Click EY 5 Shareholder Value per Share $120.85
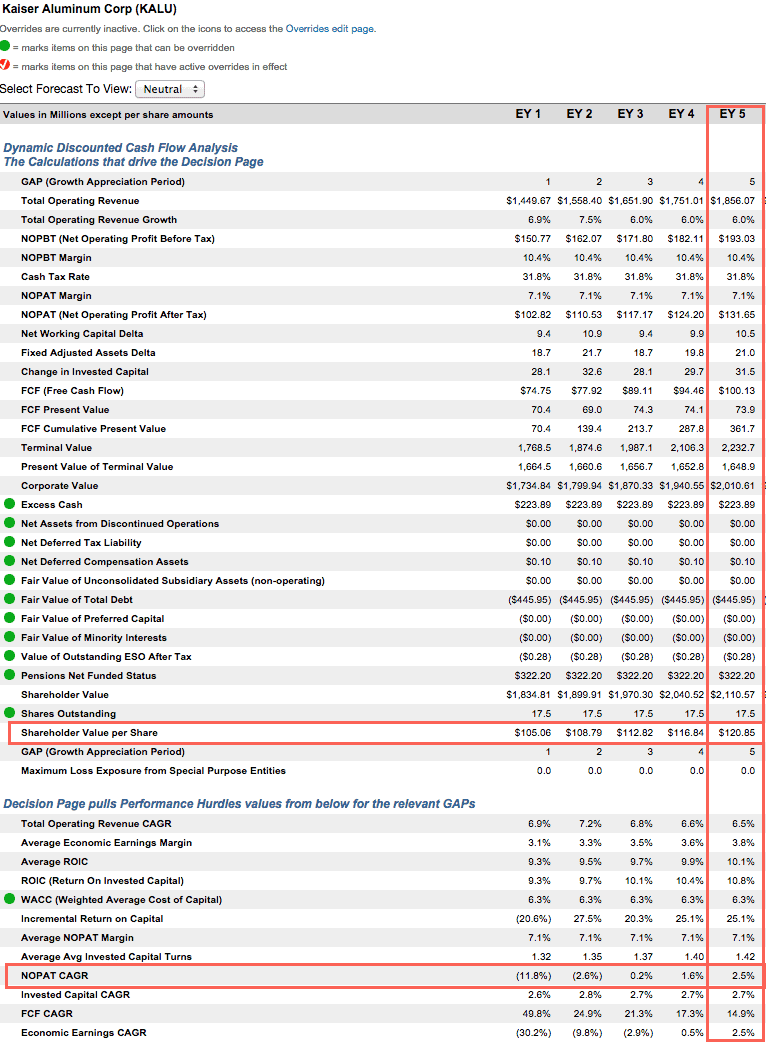The image size is (766, 1047). pyautogui.click(x=737, y=732)
